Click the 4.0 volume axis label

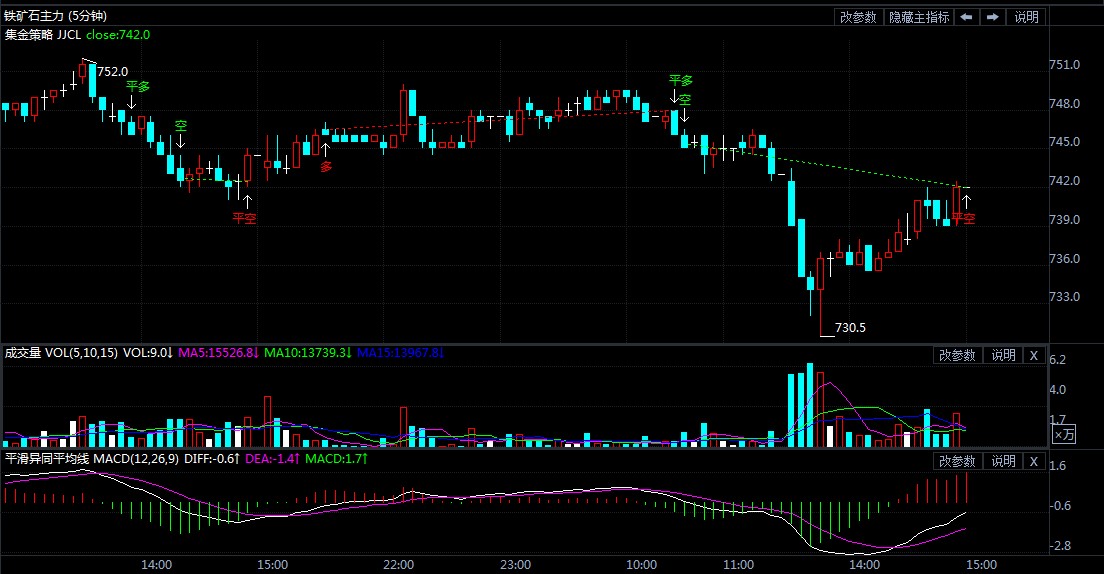click(x=1058, y=389)
